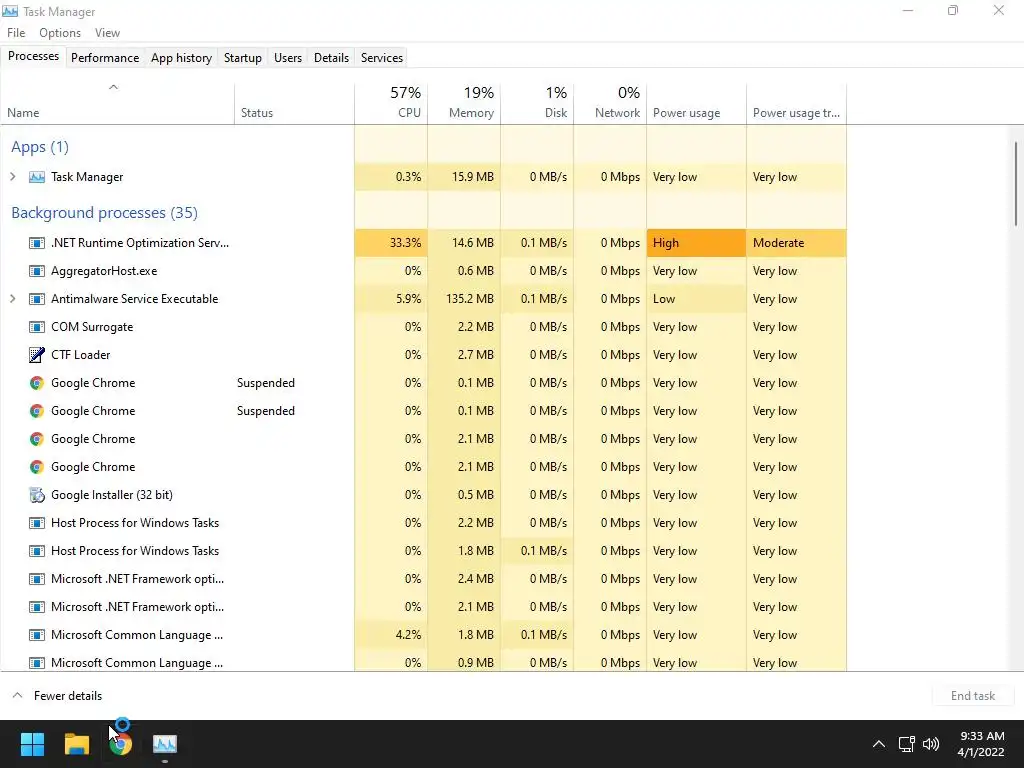
Task: Toggle Name column sort order arrow
Action: 114,87
